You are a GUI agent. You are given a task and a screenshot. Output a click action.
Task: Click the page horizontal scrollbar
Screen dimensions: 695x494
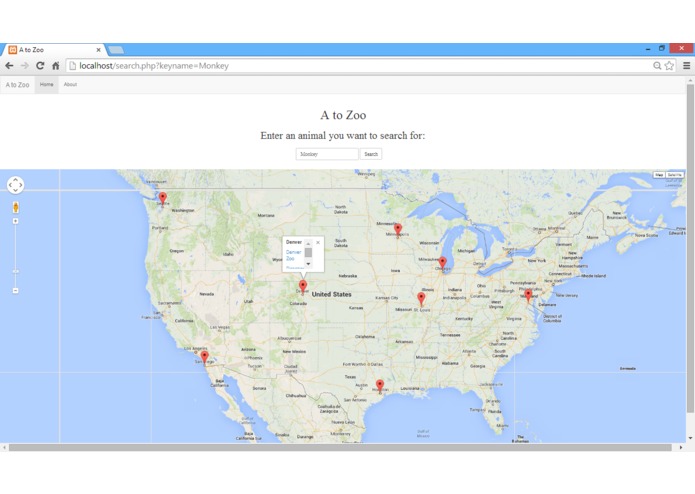(340, 447)
